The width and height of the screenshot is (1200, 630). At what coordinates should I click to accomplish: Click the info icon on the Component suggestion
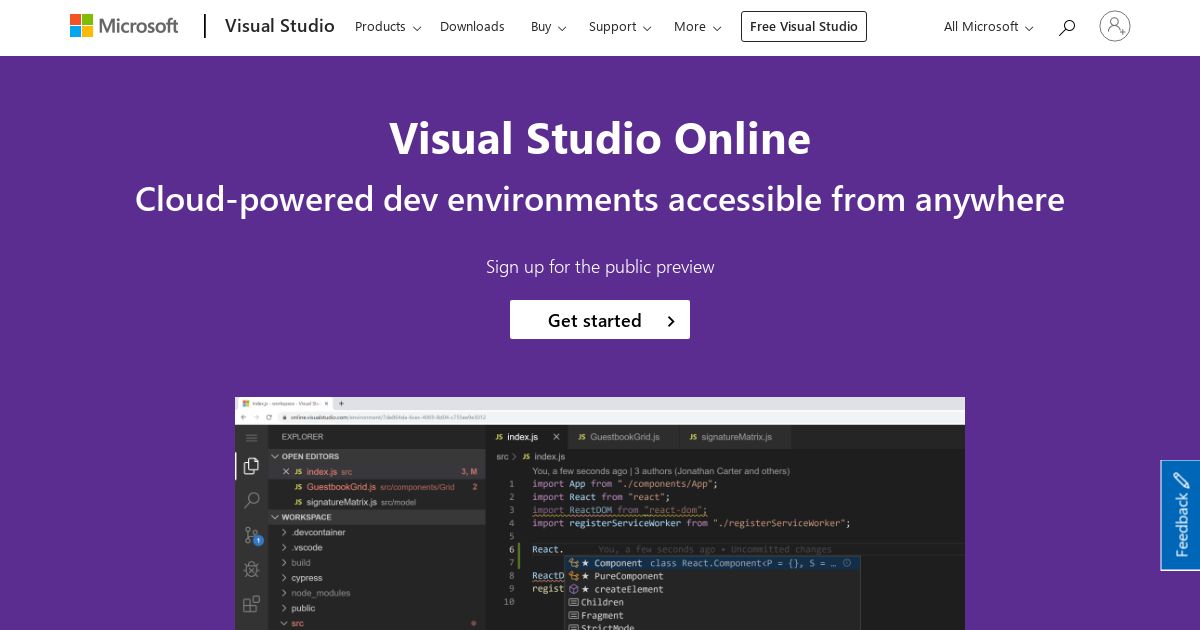(847, 563)
